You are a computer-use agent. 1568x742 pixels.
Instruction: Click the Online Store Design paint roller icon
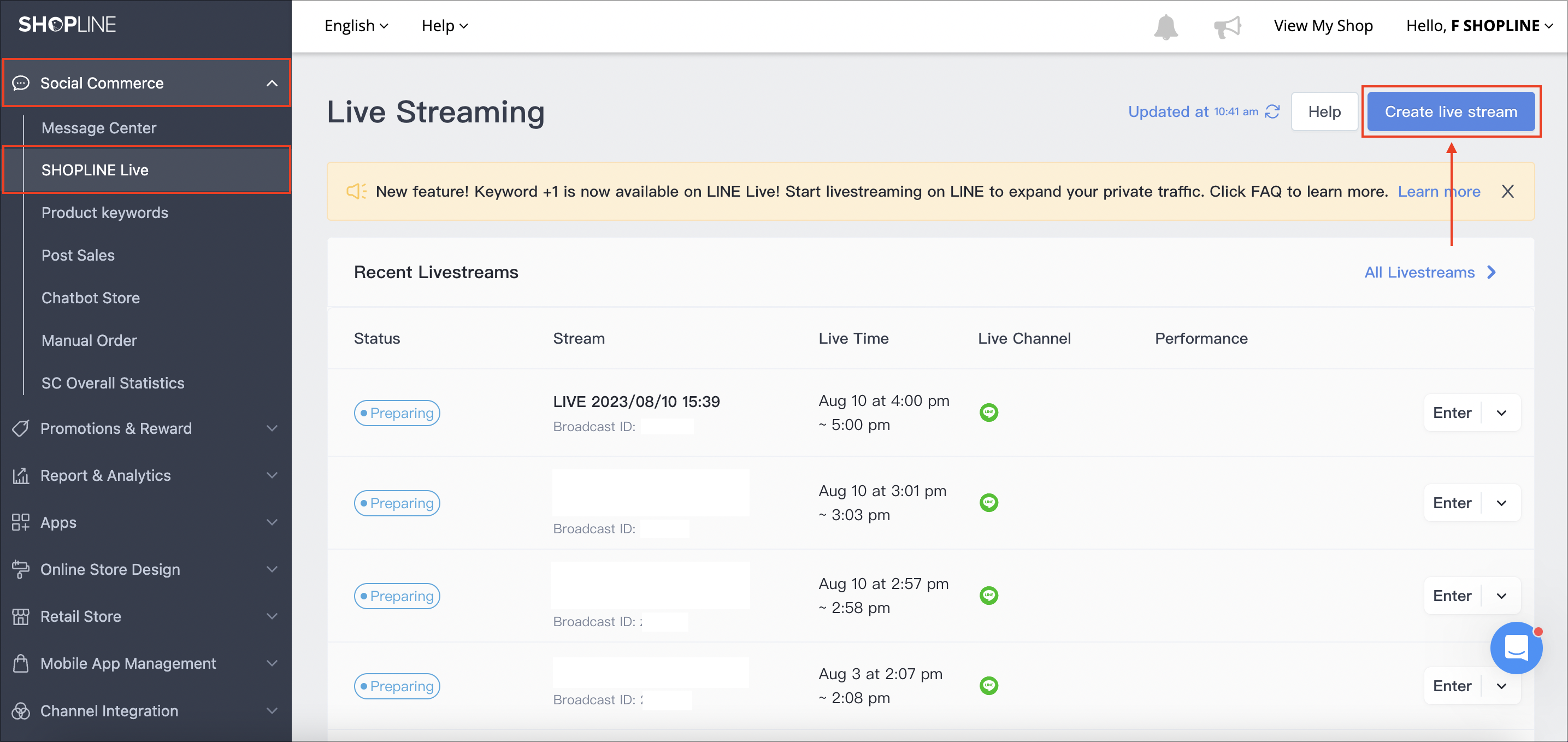tap(21, 569)
